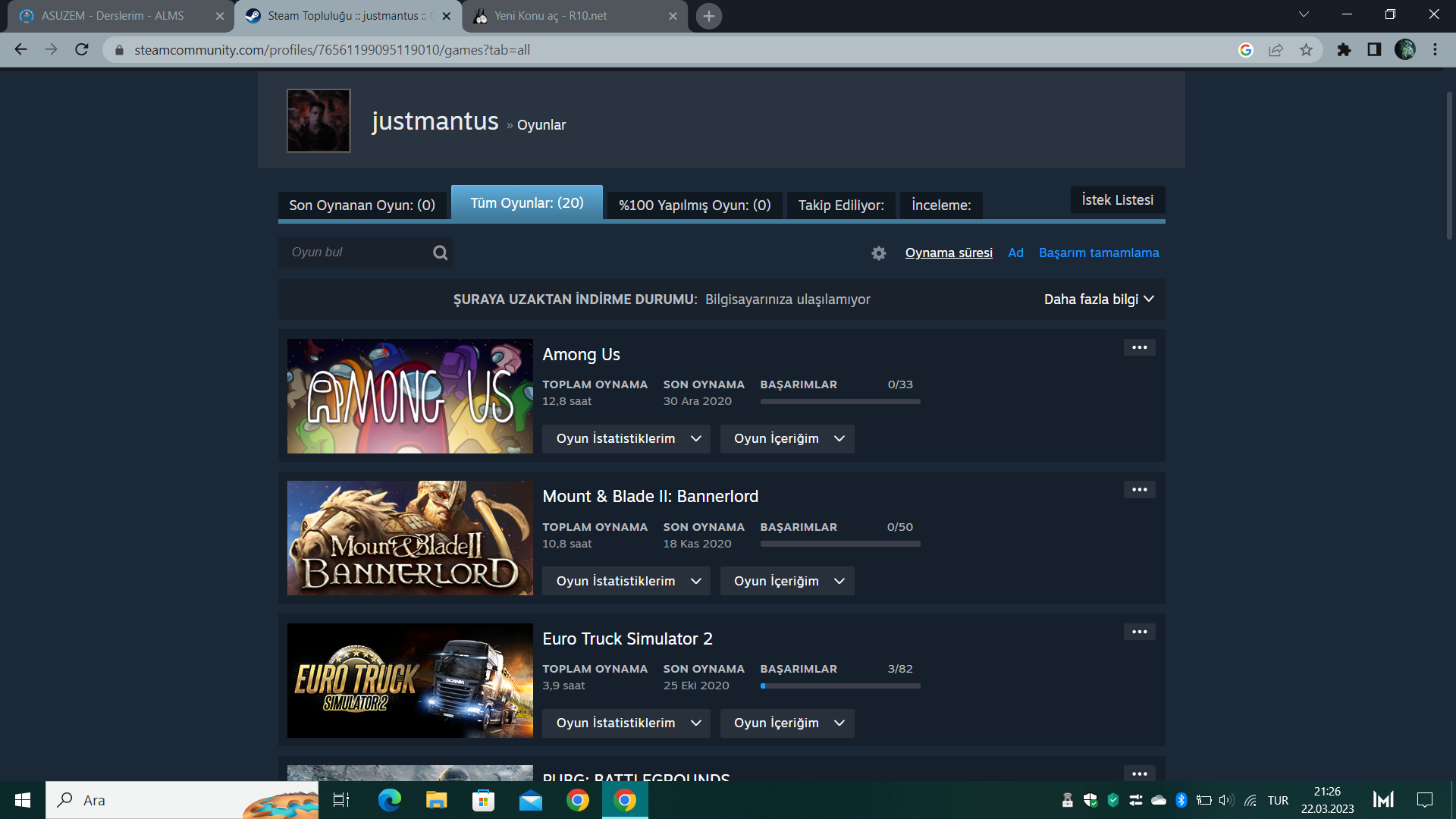
Task: Reload the Steam page
Action: point(82,49)
